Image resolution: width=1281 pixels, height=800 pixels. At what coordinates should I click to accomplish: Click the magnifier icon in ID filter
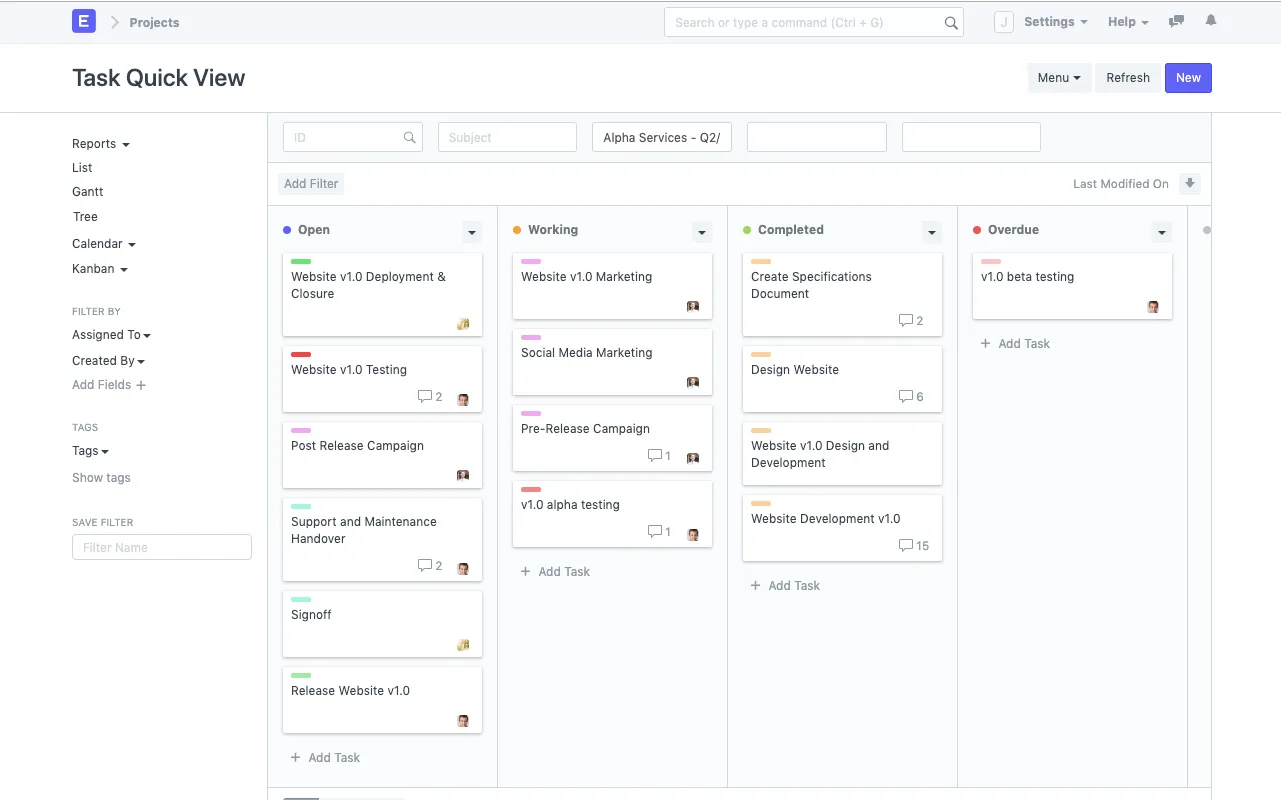409,138
